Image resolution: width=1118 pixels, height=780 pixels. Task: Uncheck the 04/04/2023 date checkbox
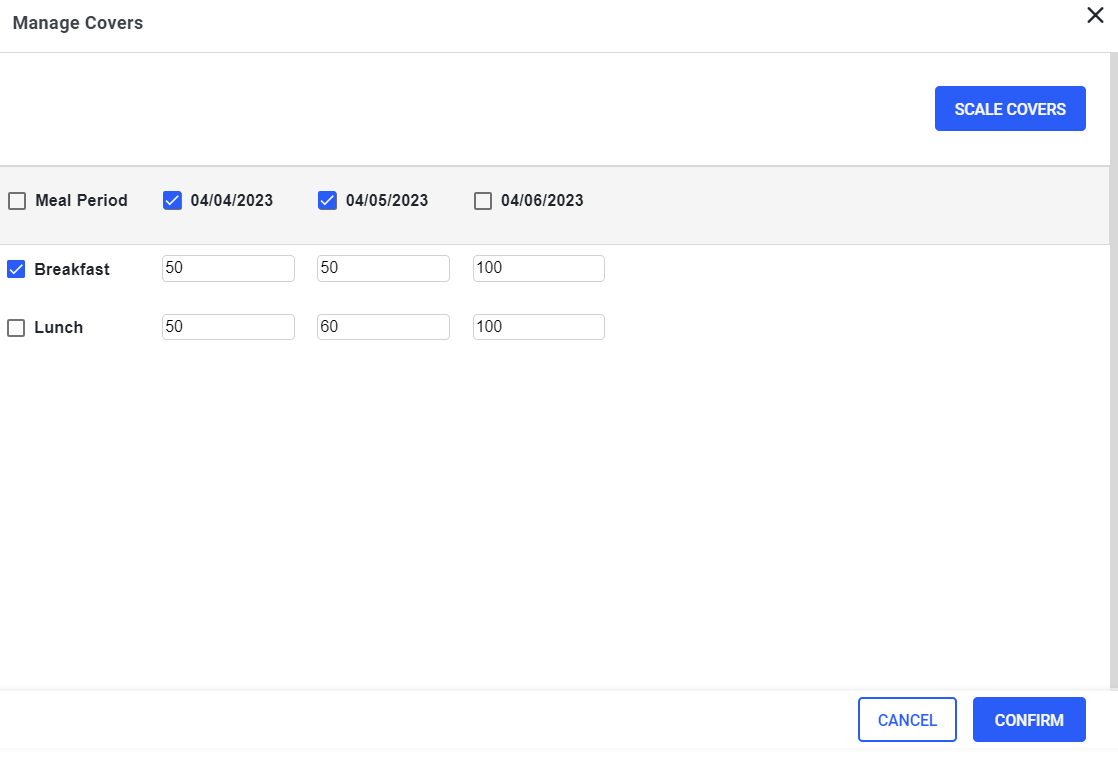173,200
